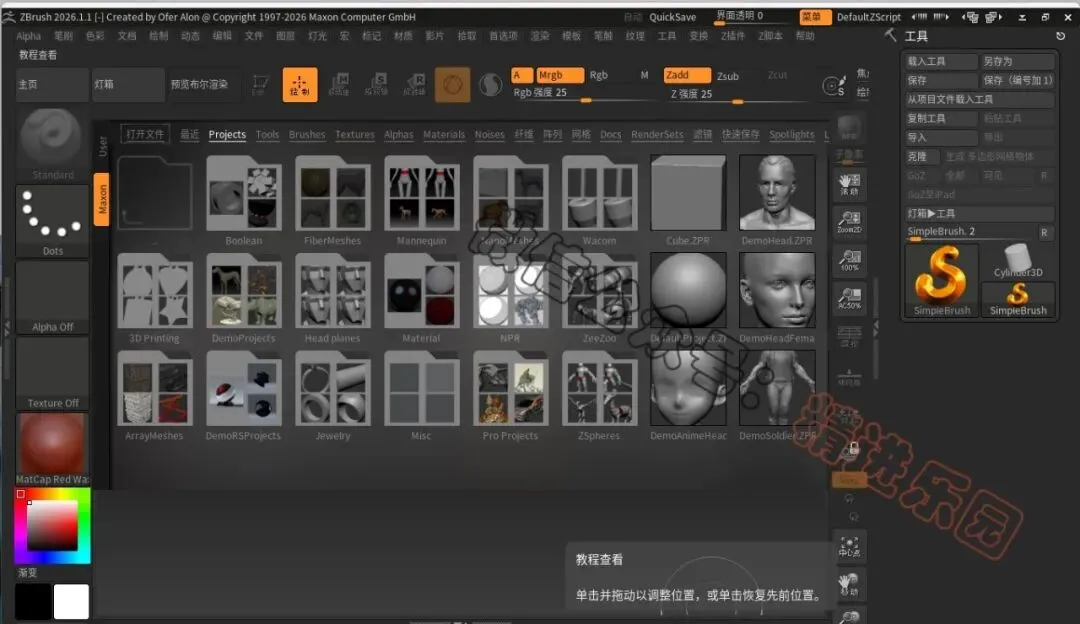The width and height of the screenshot is (1080, 624).
Task: Click the 打开文件 button
Action: coord(145,134)
